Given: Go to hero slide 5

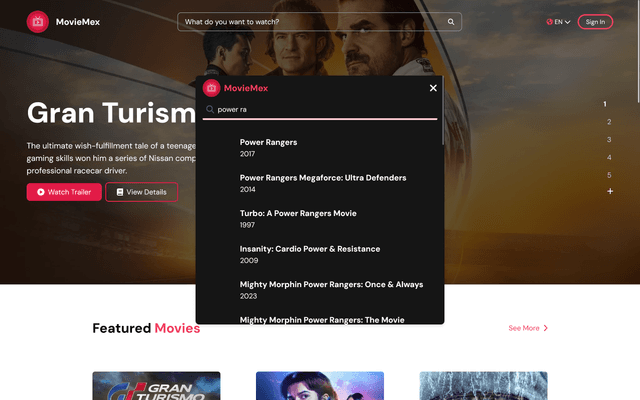Looking at the screenshot, I should (x=609, y=175).
